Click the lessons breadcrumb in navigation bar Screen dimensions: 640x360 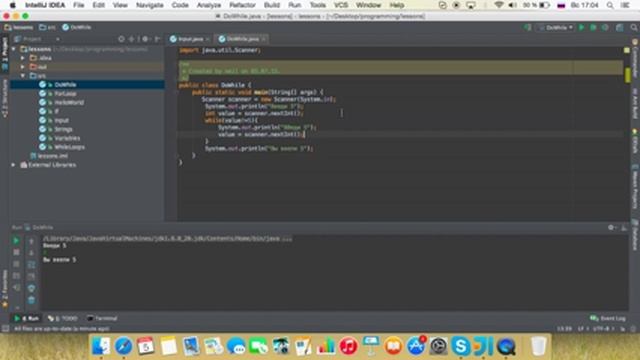(x=19, y=27)
